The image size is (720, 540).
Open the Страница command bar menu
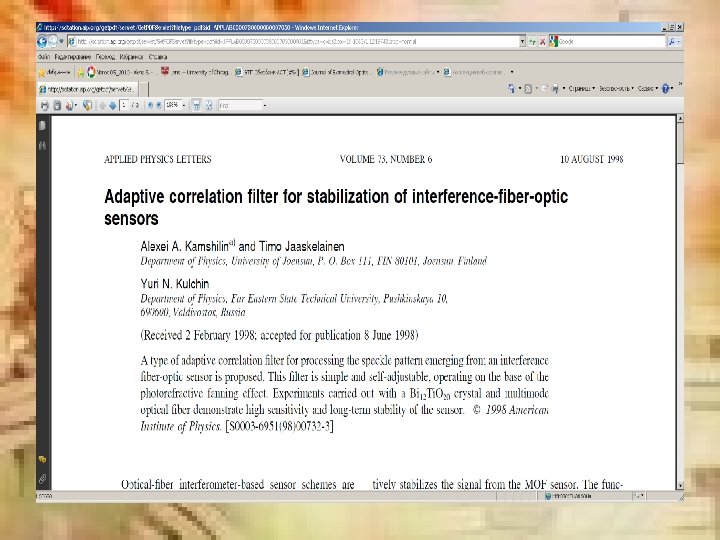pyautogui.click(x=581, y=88)
